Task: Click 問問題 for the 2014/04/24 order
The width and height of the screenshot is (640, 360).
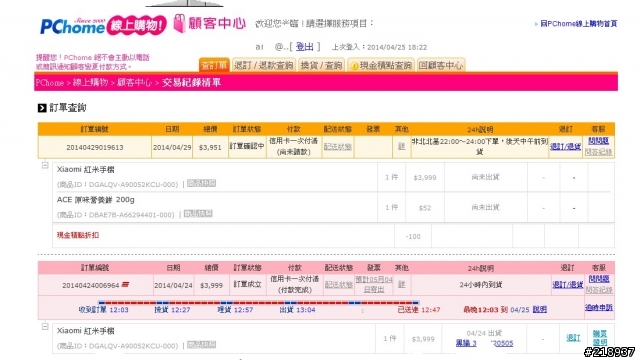Action: pos(599,279)
